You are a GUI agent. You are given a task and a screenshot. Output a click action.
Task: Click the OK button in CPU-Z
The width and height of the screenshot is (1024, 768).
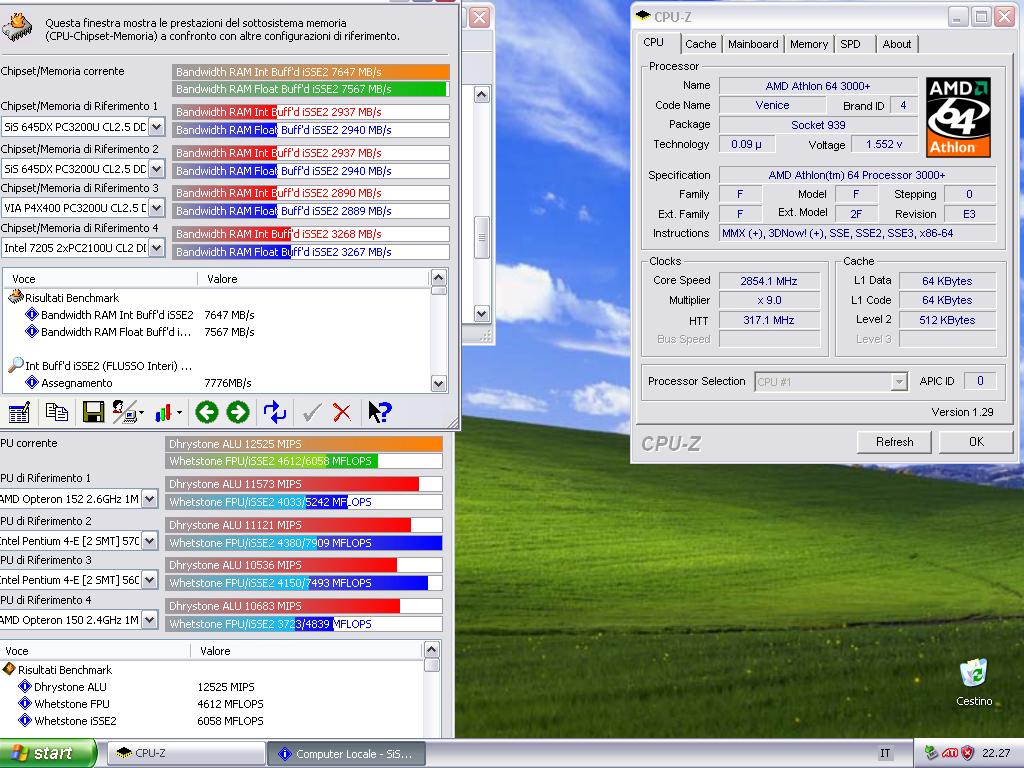coord(976,442)
